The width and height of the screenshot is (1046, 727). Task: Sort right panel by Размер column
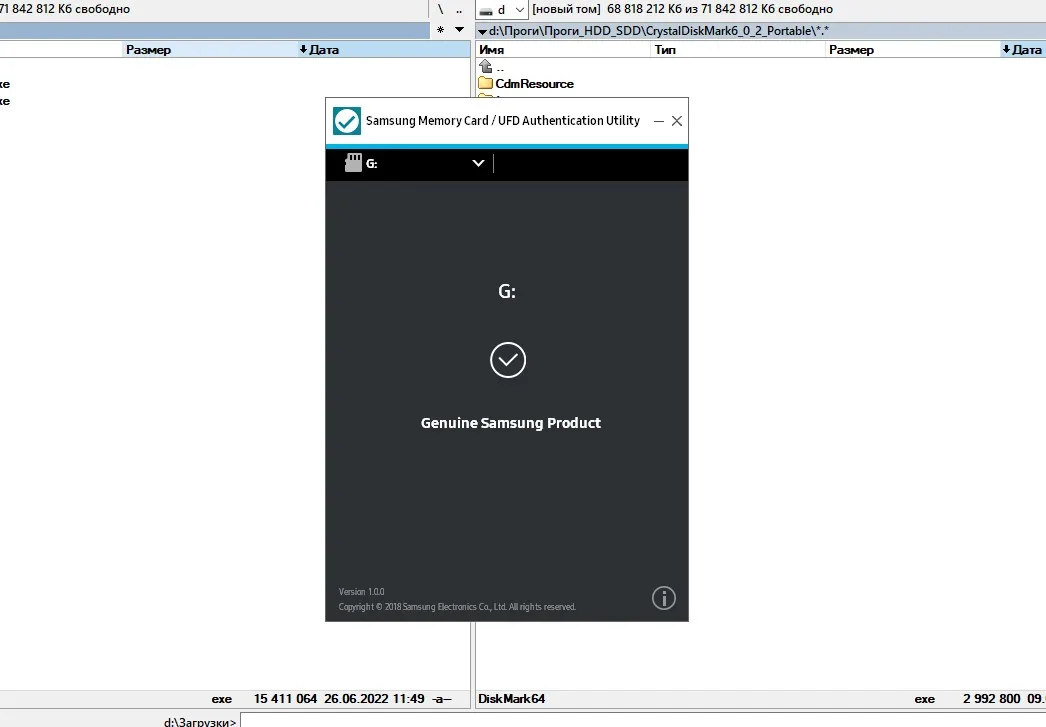point(913,49)
